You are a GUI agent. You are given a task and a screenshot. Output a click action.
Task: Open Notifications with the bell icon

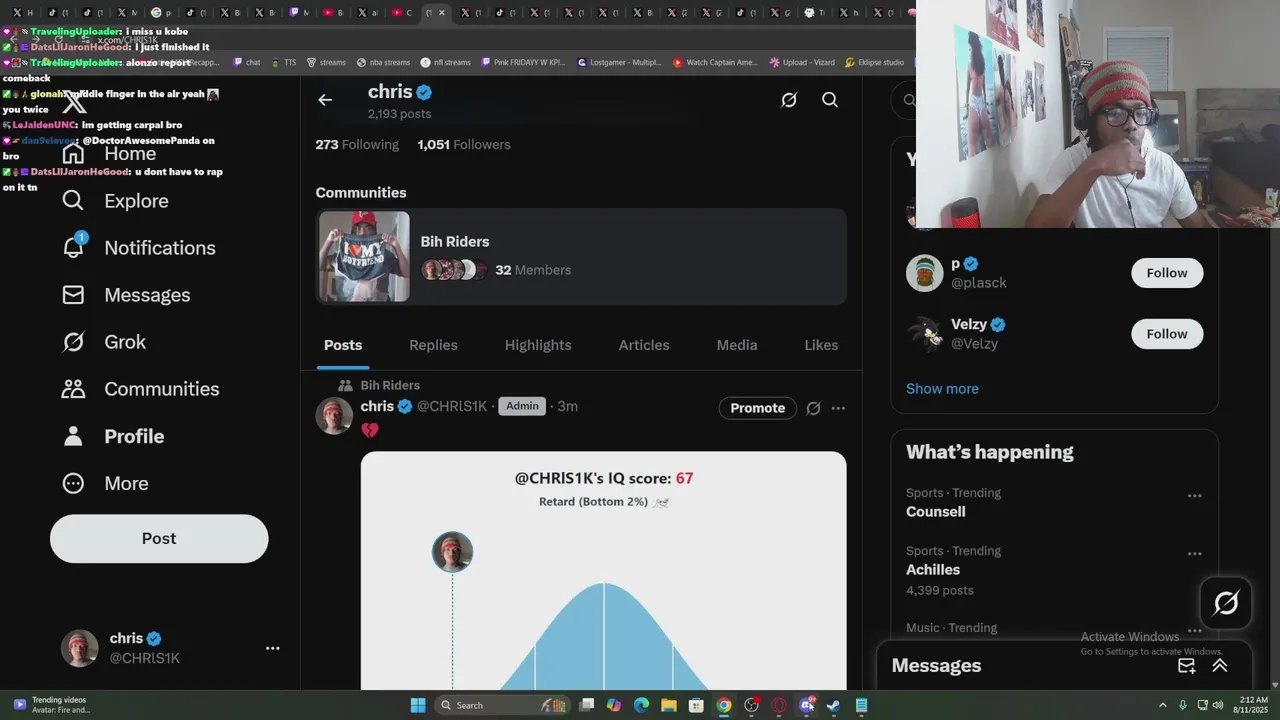click(74, 247)
